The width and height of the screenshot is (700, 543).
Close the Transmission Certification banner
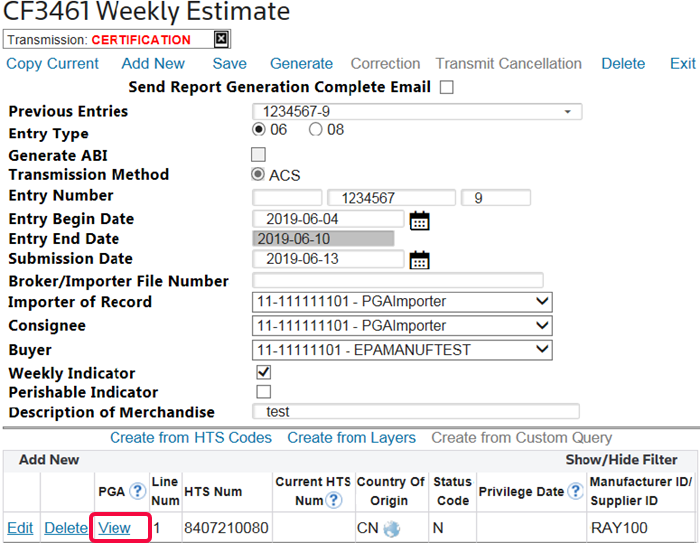click(x=222, y=40)
